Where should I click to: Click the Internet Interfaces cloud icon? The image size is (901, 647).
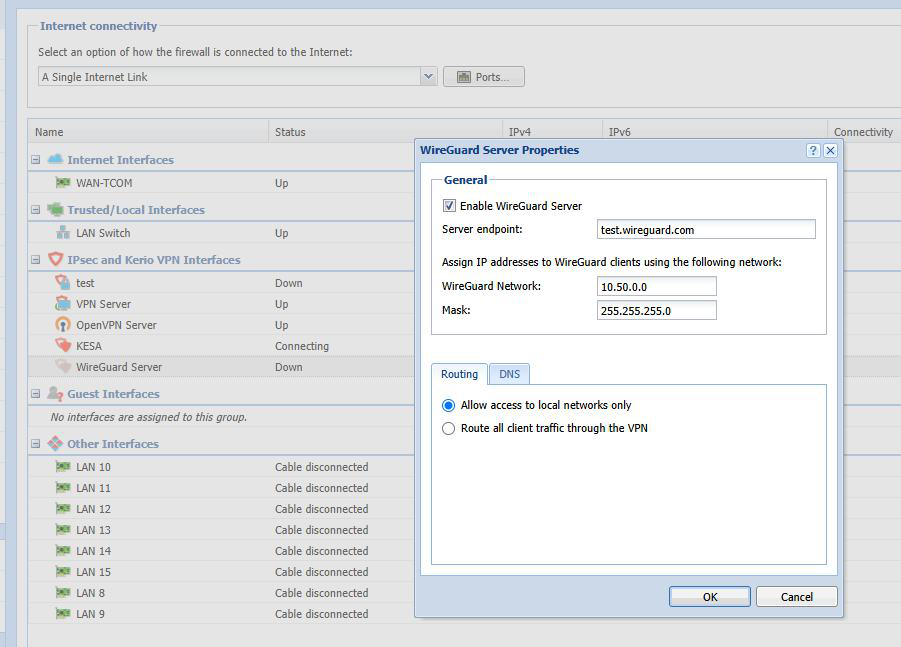coord(55,159)
